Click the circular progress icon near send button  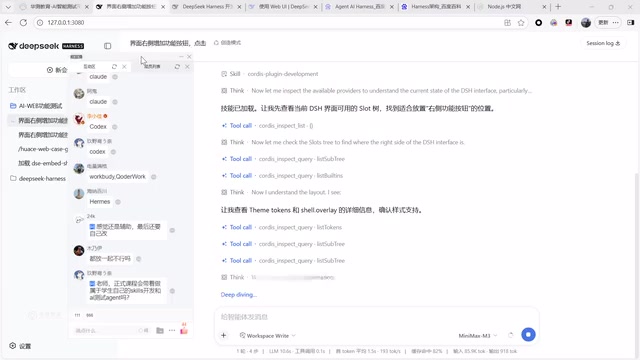(x=511, y=335)
